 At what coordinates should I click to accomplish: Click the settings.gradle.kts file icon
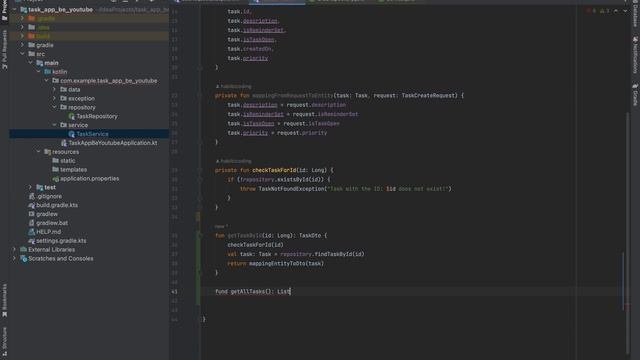pyautogui.click(x=31, y=241)
